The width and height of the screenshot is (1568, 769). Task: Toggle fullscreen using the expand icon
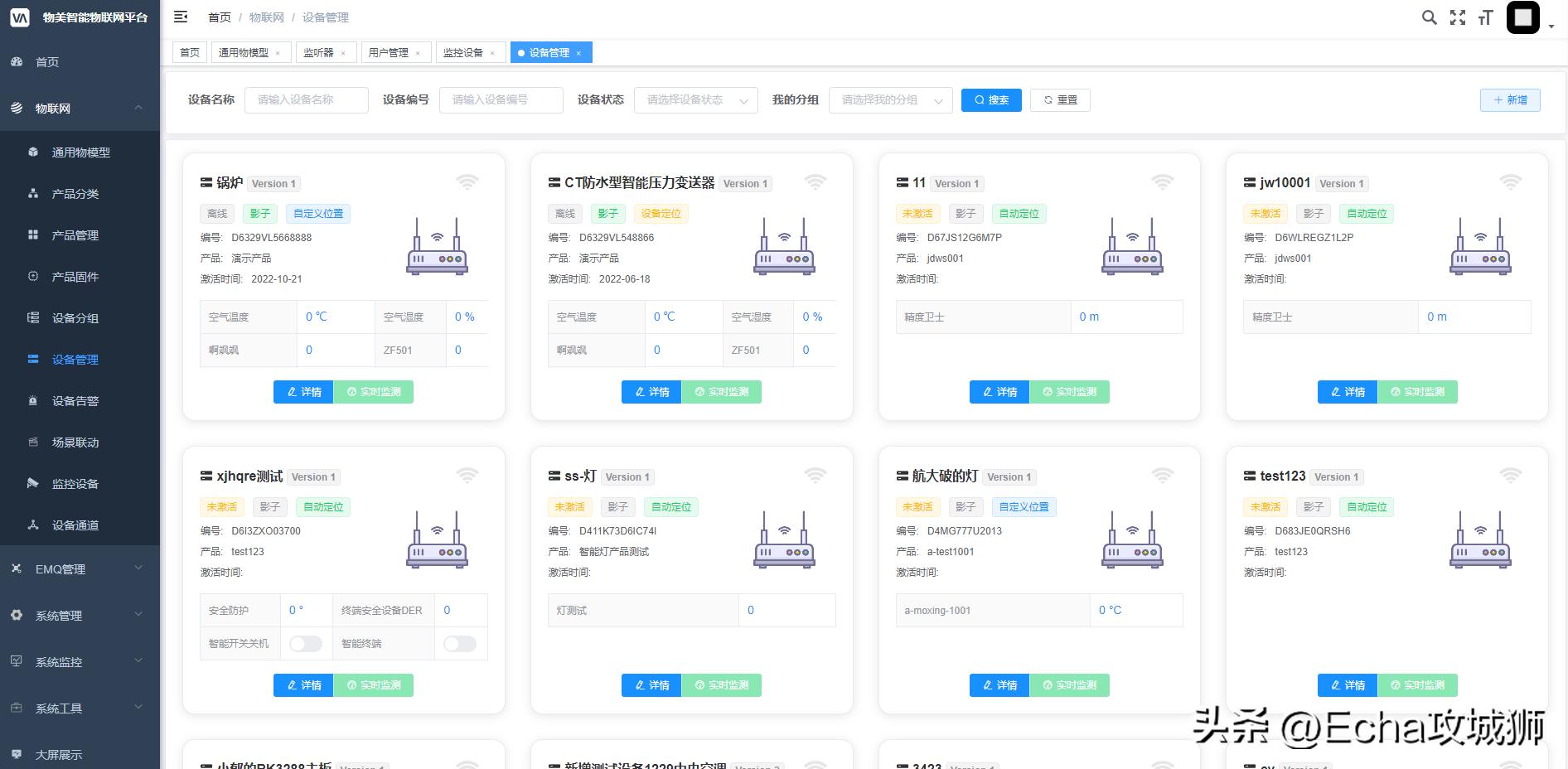[1457, 17]
